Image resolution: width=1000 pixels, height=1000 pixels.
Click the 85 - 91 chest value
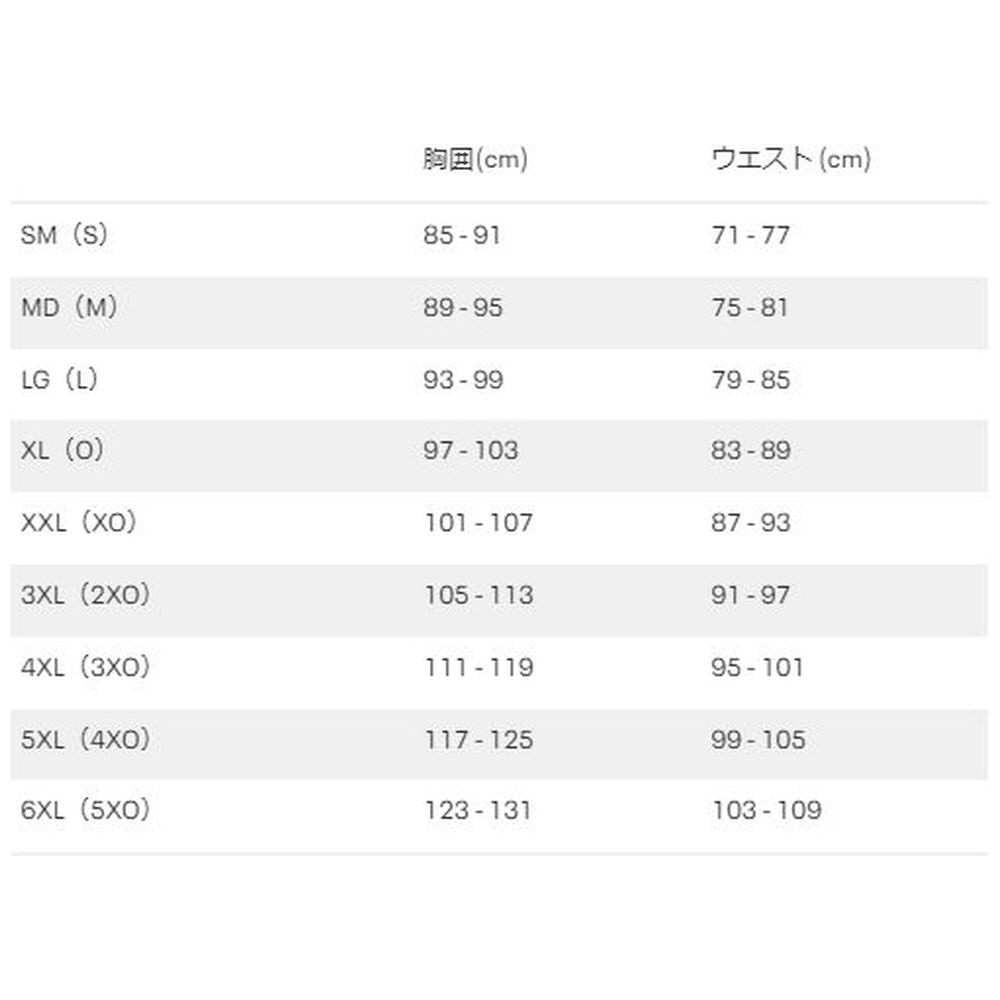coord(462,235)
